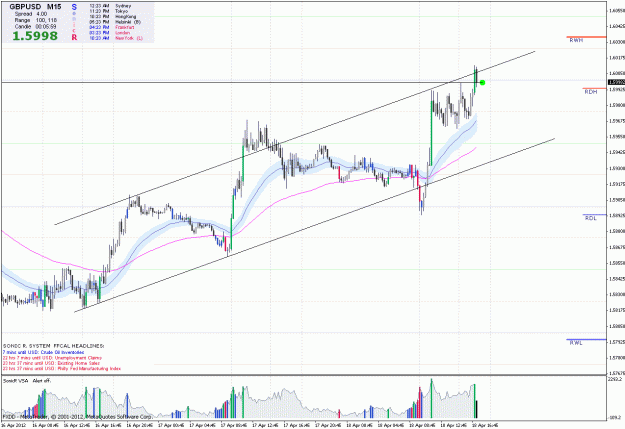Viewport: 625px width, 429px height.
Task: Click the Range 100, 118 line
Action: coord(36,20)
